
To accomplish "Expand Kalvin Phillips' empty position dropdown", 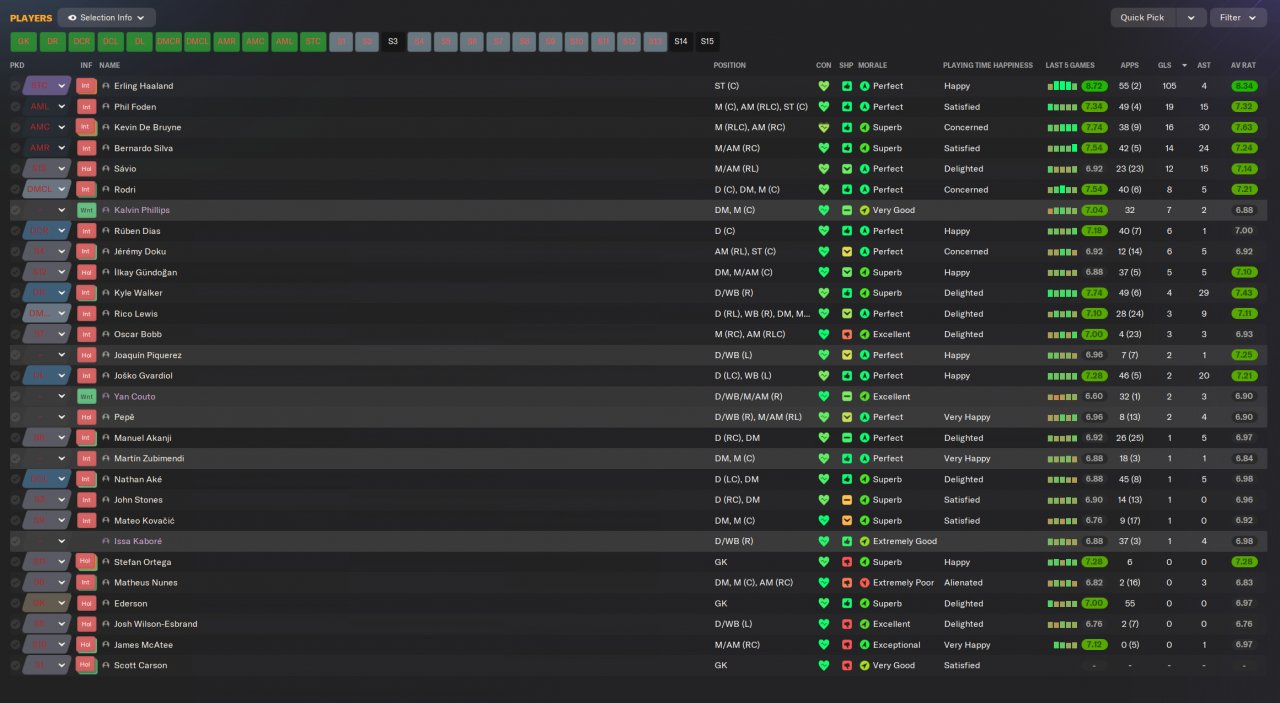I will pos(62,210).
